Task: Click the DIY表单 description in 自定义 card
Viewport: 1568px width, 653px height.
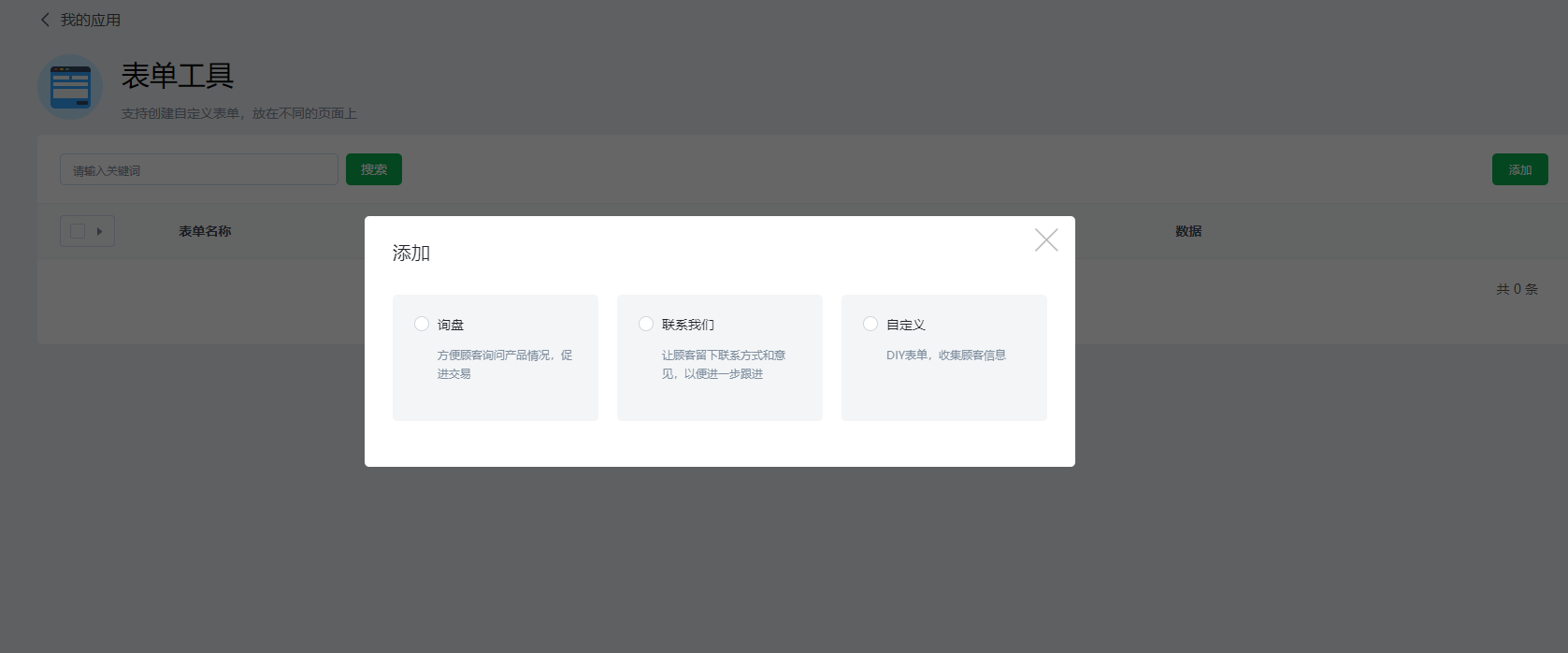Action: click(x=945, y=355)
